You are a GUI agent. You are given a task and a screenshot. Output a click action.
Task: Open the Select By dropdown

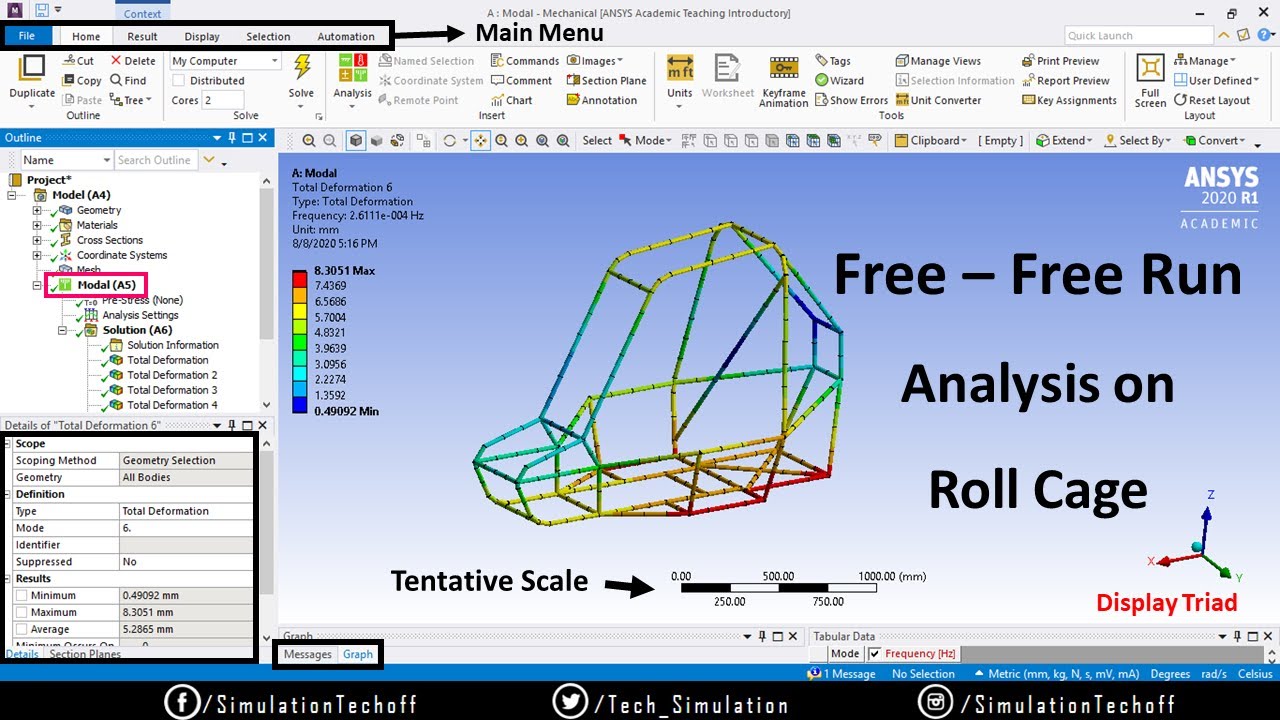coord(1139,141)
